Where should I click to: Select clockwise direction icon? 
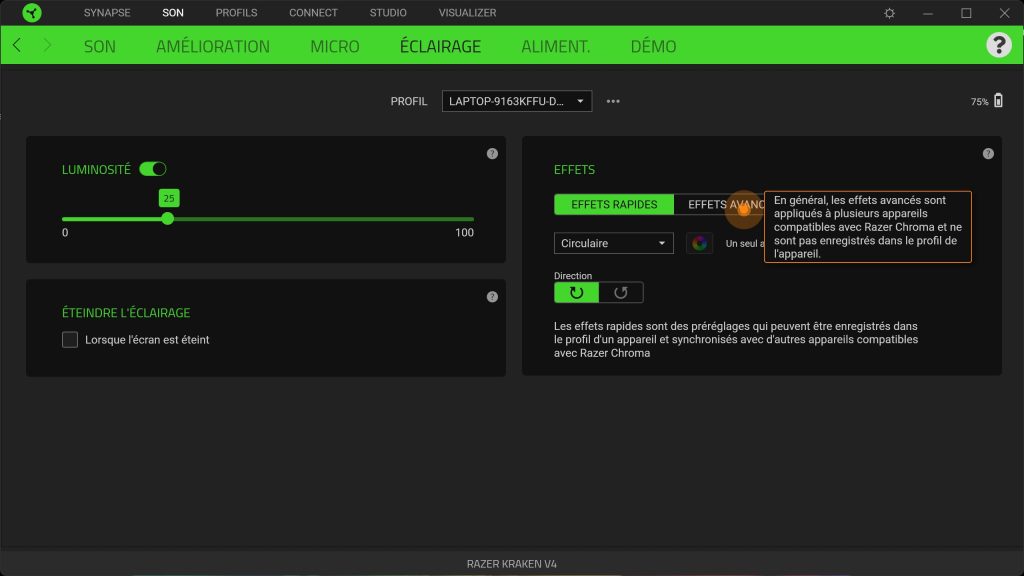tap(576, 293)
